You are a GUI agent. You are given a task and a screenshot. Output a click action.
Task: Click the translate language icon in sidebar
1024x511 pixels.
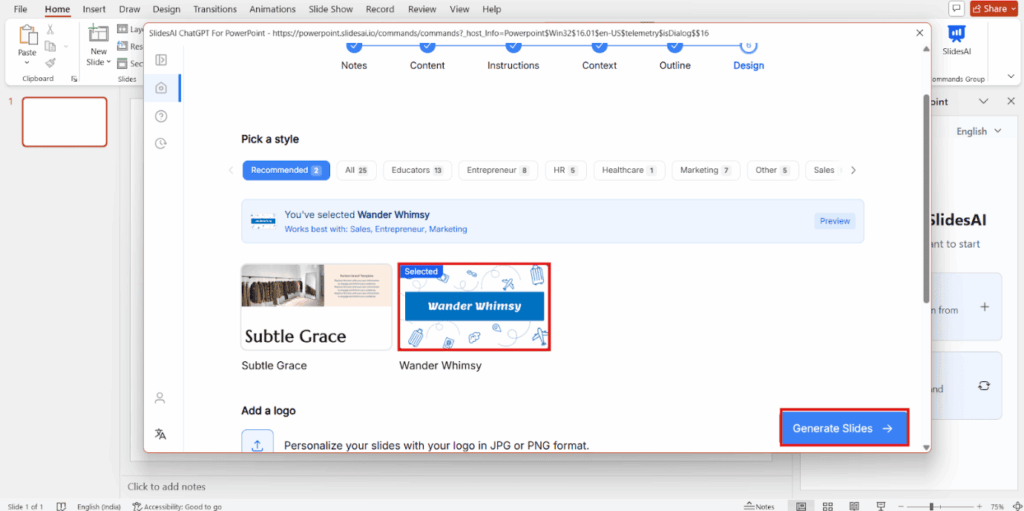pyautogui.click(x=160, y=433)
